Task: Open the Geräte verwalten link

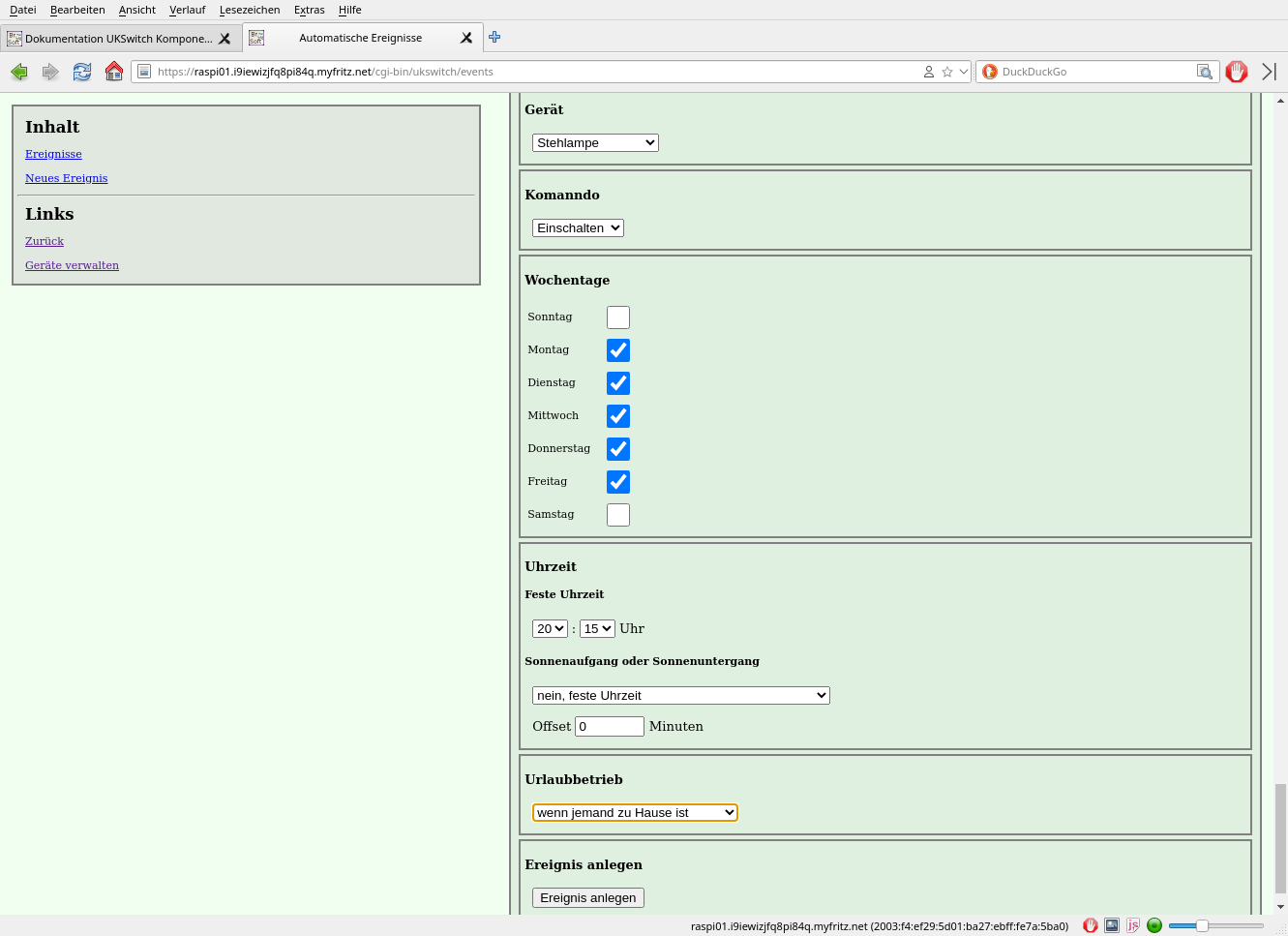Action: coord(72,265)
